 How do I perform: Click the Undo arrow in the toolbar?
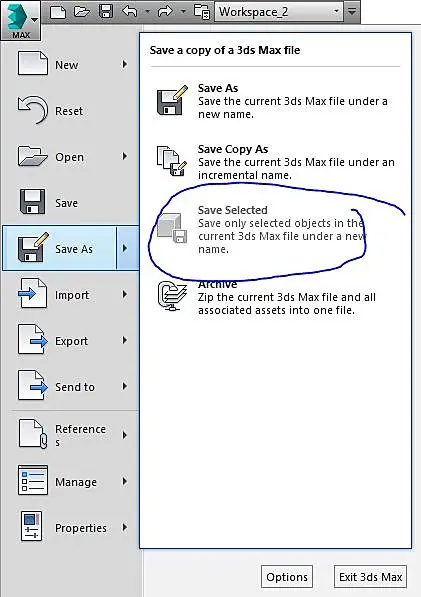pyautogui.click(x=130, y=11)
